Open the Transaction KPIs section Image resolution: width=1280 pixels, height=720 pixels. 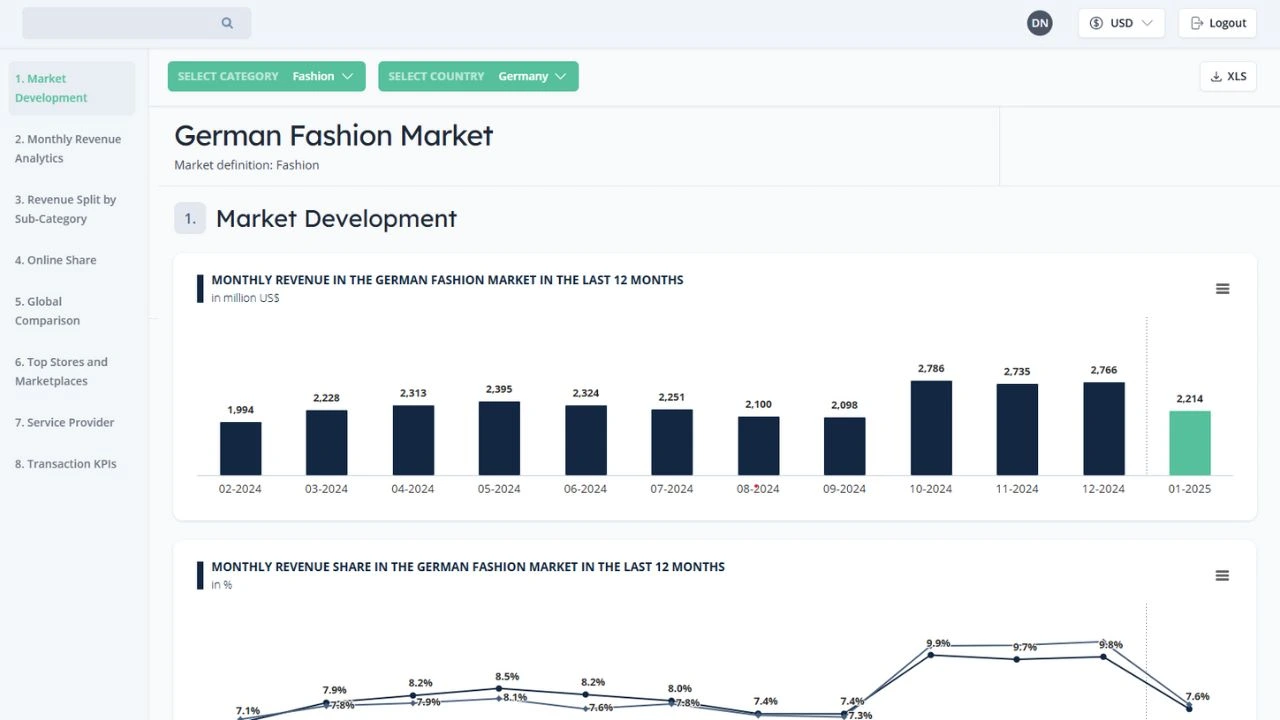[x=65, y=463]
